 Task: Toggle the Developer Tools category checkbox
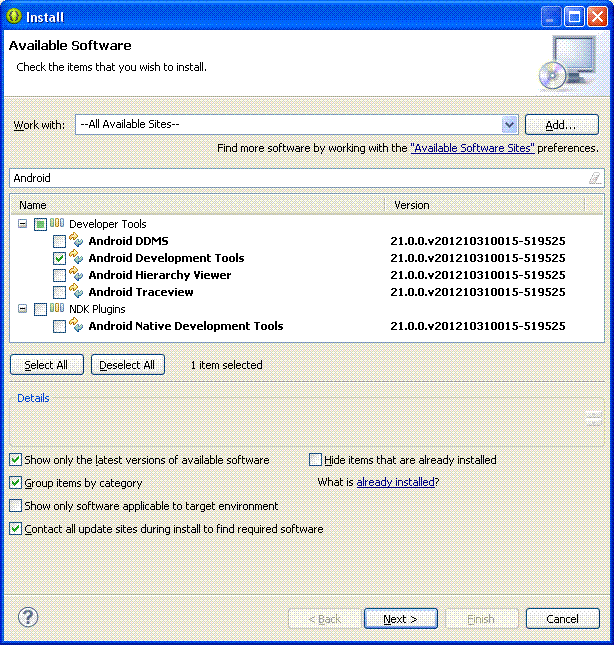point(40,225)
